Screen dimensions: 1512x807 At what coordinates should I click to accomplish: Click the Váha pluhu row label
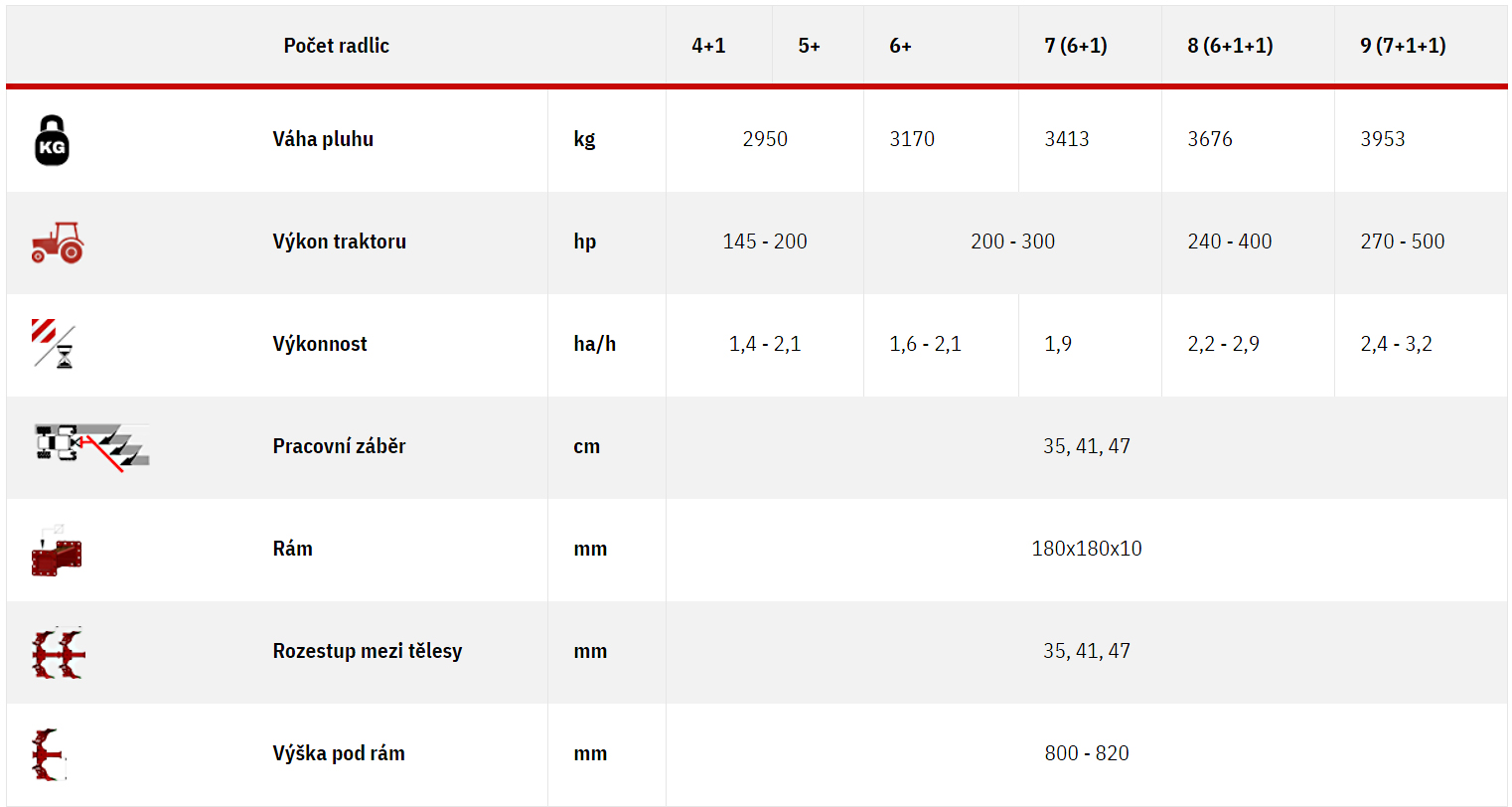[x=324, y=139]
